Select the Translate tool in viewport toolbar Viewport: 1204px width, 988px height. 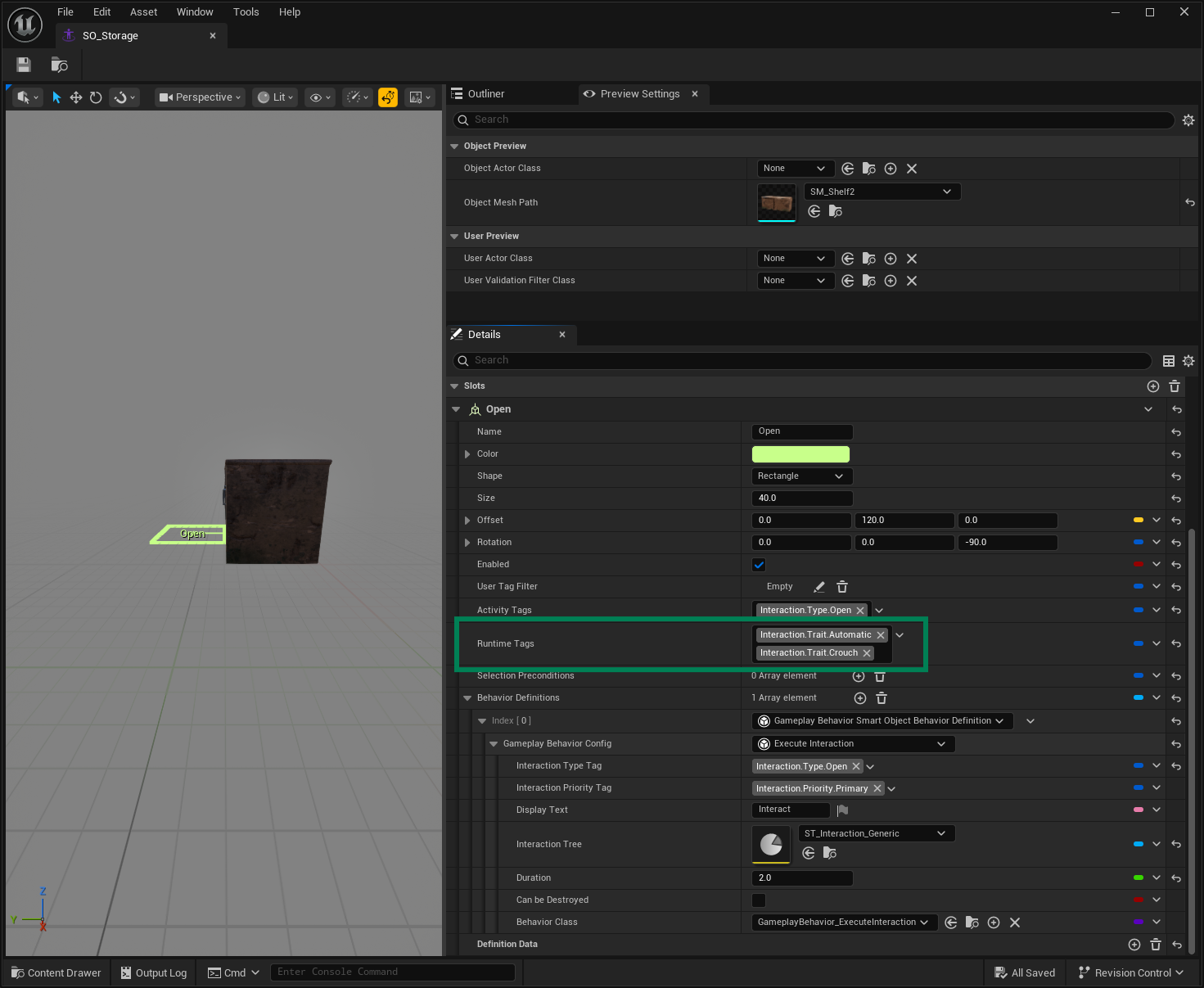coord(75,97)
